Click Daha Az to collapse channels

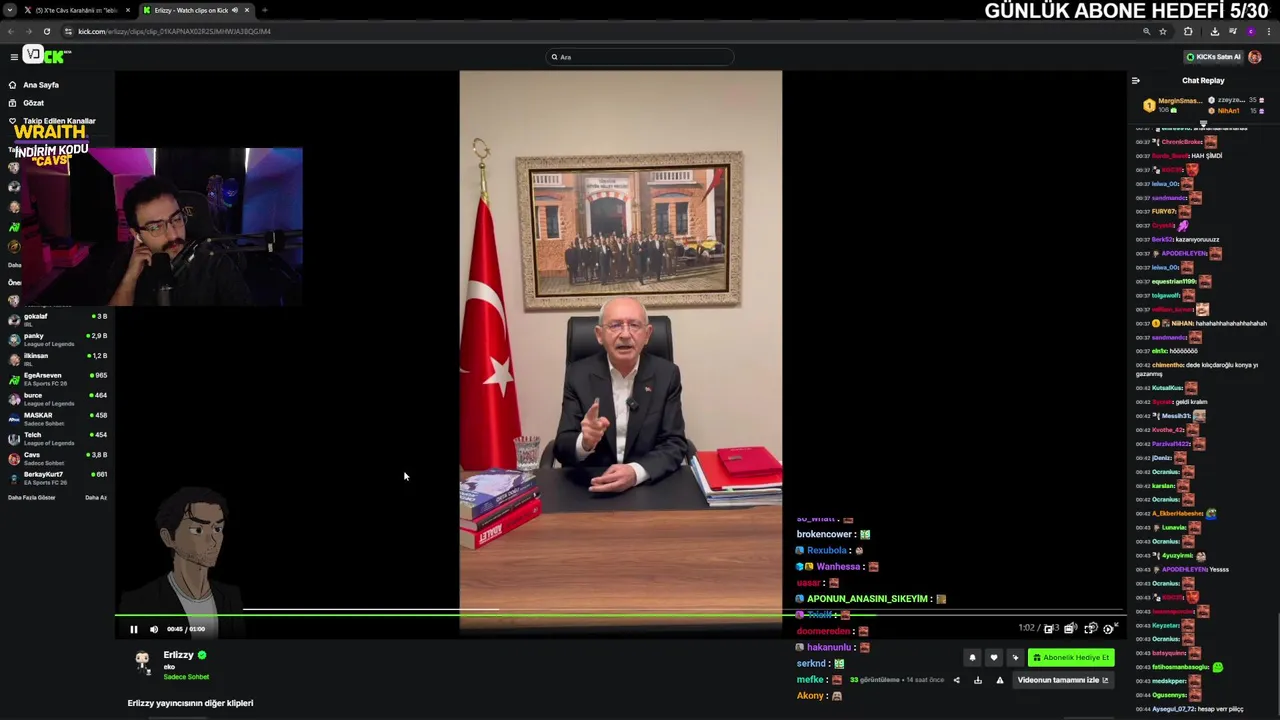pyautogui.click(x=96, y=497)
